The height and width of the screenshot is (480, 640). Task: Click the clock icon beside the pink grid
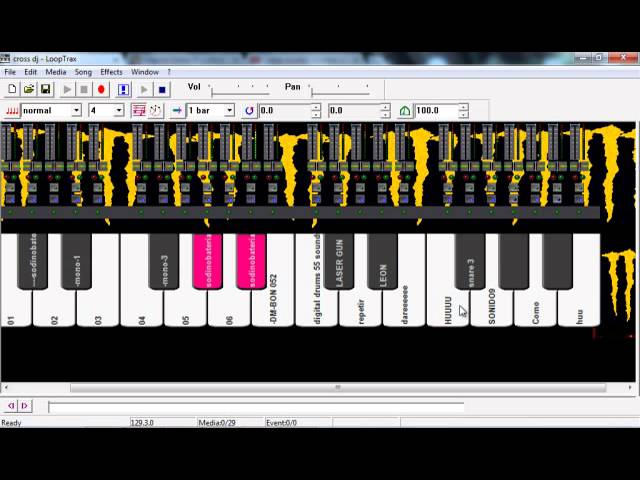tap(156, 111)
